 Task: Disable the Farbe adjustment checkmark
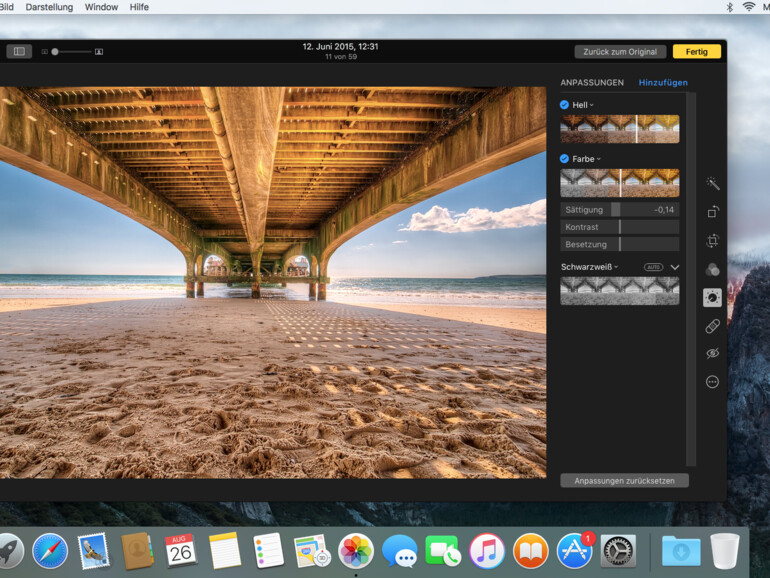[565, 159]
